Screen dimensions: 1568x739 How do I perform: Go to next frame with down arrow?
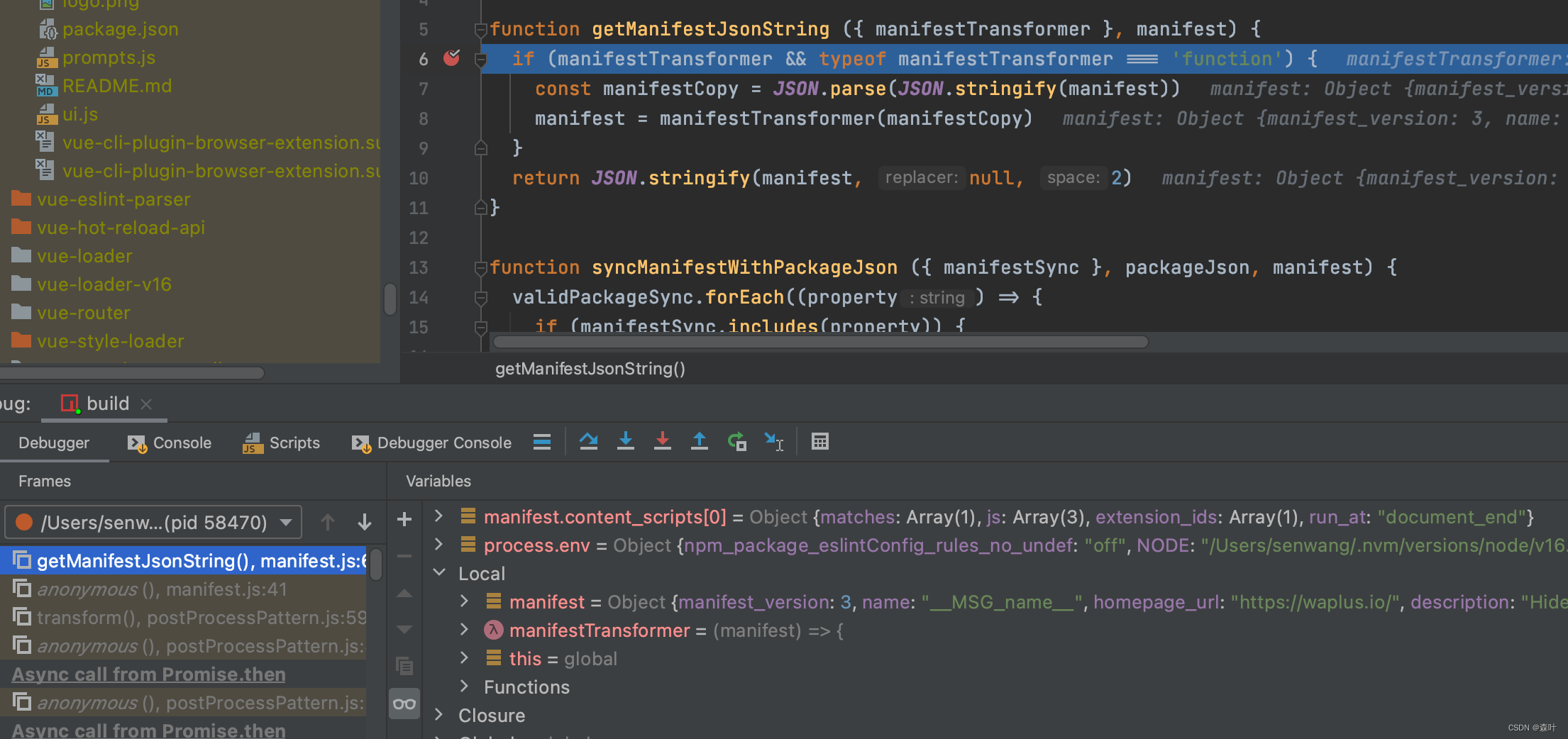pyautogui.click(x=365, y=523)
